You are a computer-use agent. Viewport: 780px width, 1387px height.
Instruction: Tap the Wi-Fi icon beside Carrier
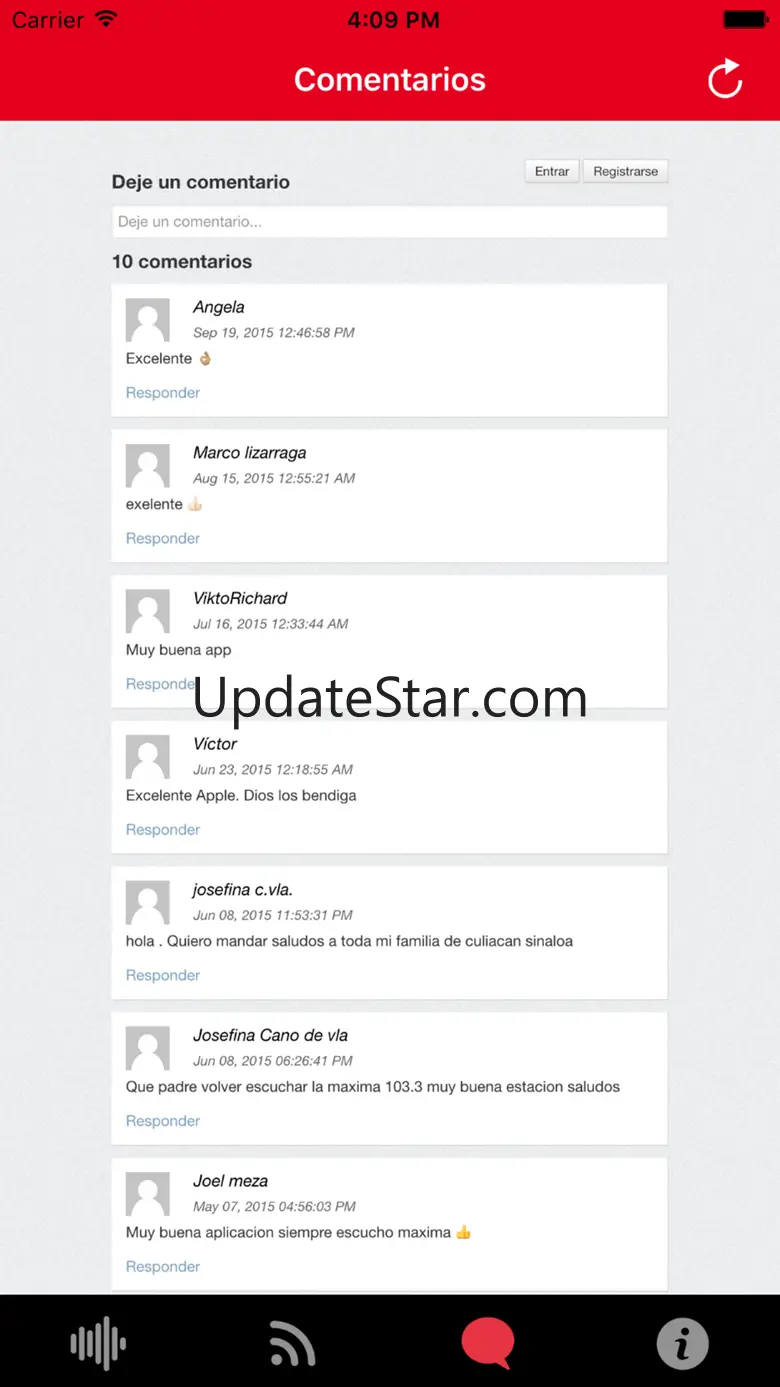point(106,18)
